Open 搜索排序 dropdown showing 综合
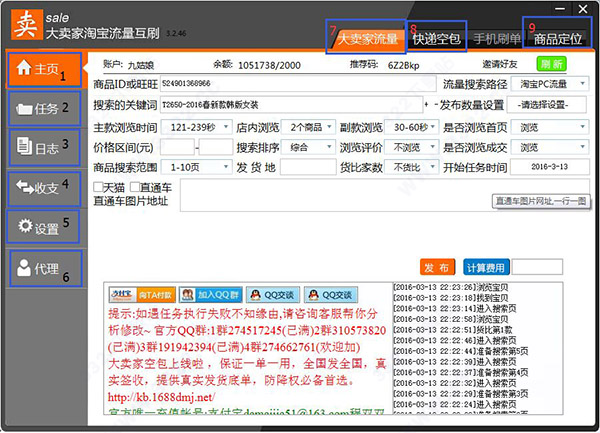The image size is (600, 433). (x=308, y=147)
